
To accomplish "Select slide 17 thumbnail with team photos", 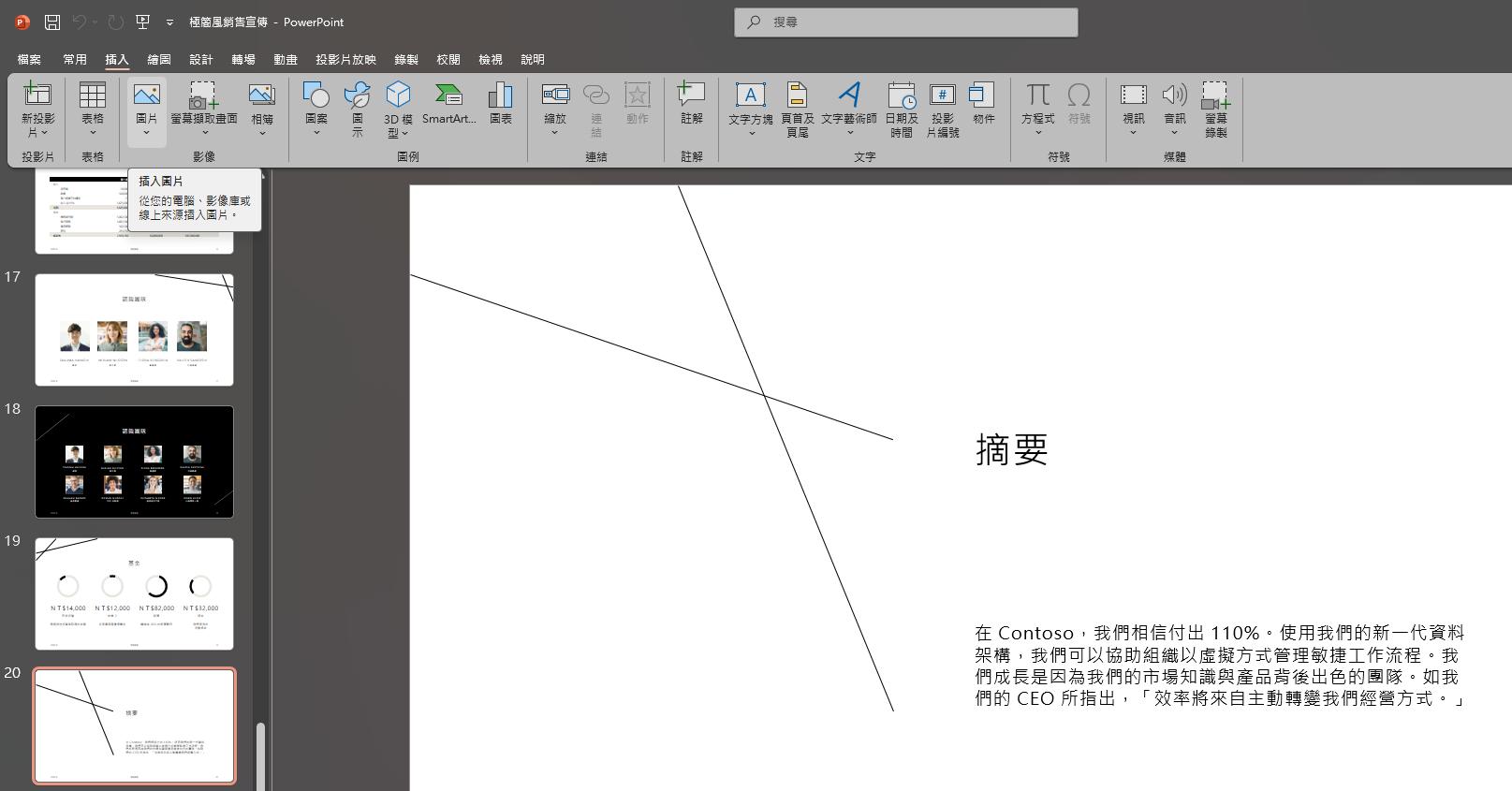I will (x=134, y=330).
